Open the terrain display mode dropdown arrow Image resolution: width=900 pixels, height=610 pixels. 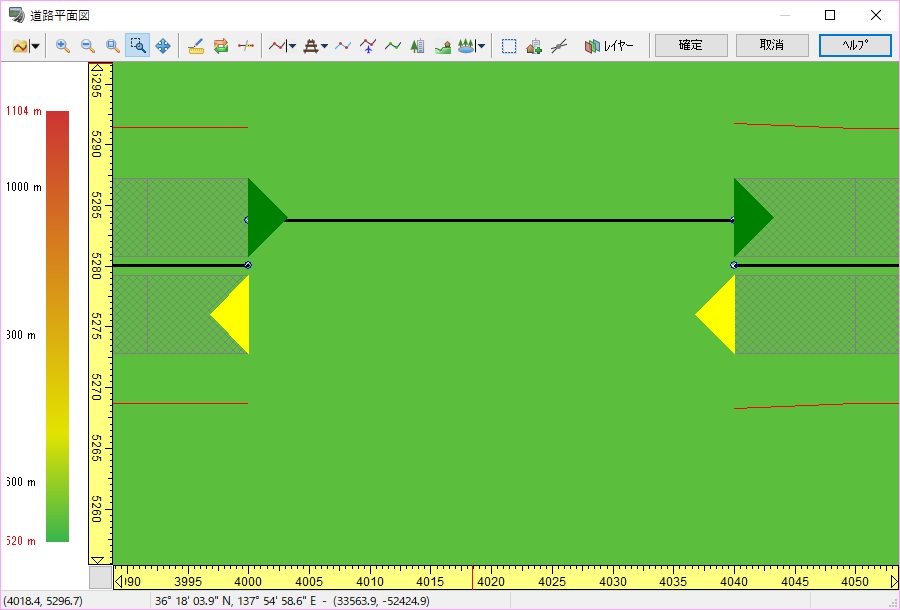(36, 46)
